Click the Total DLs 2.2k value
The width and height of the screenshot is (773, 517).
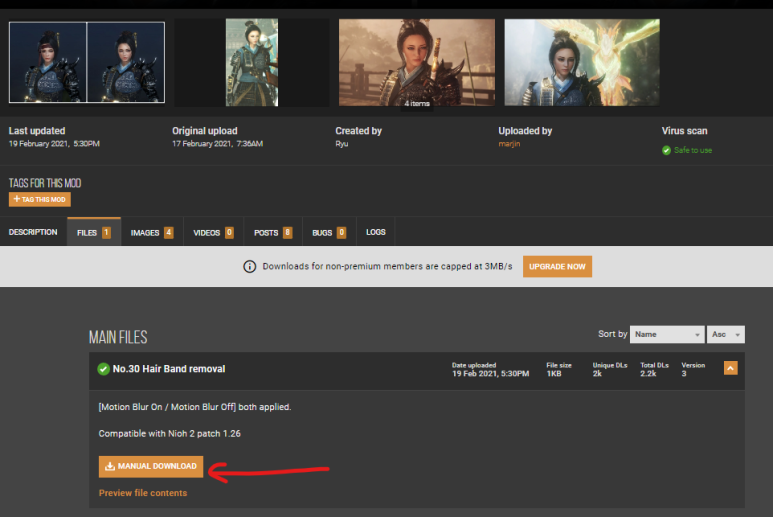click(x=648, y=374)
